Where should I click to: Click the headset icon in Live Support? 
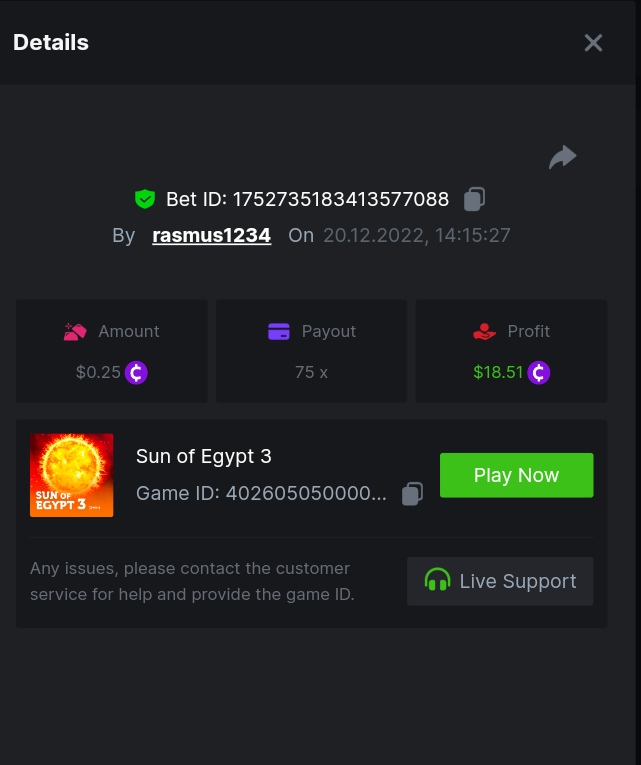coord(437,581)
